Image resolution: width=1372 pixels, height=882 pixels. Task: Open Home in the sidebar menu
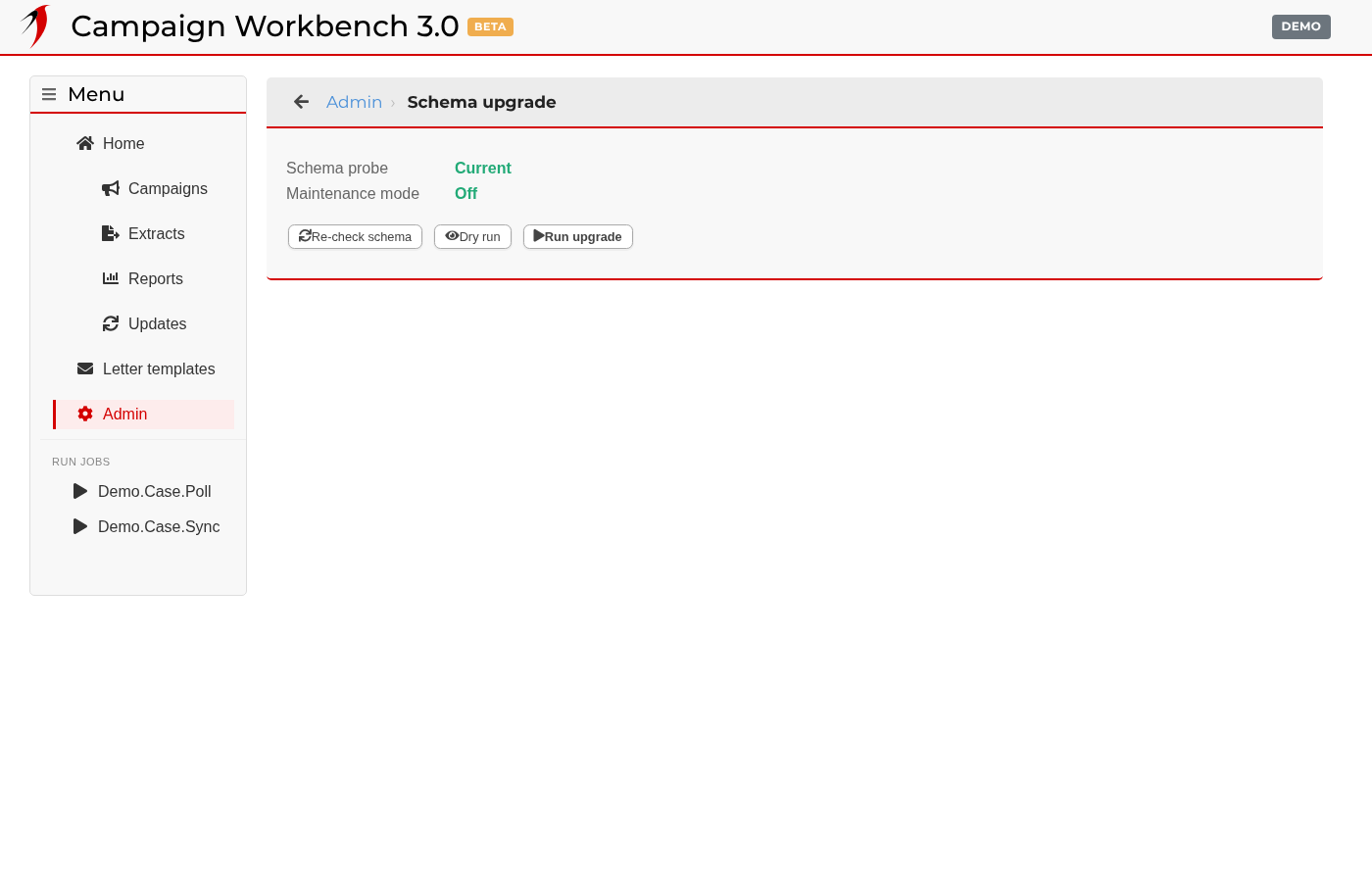[x=123, y=143]
